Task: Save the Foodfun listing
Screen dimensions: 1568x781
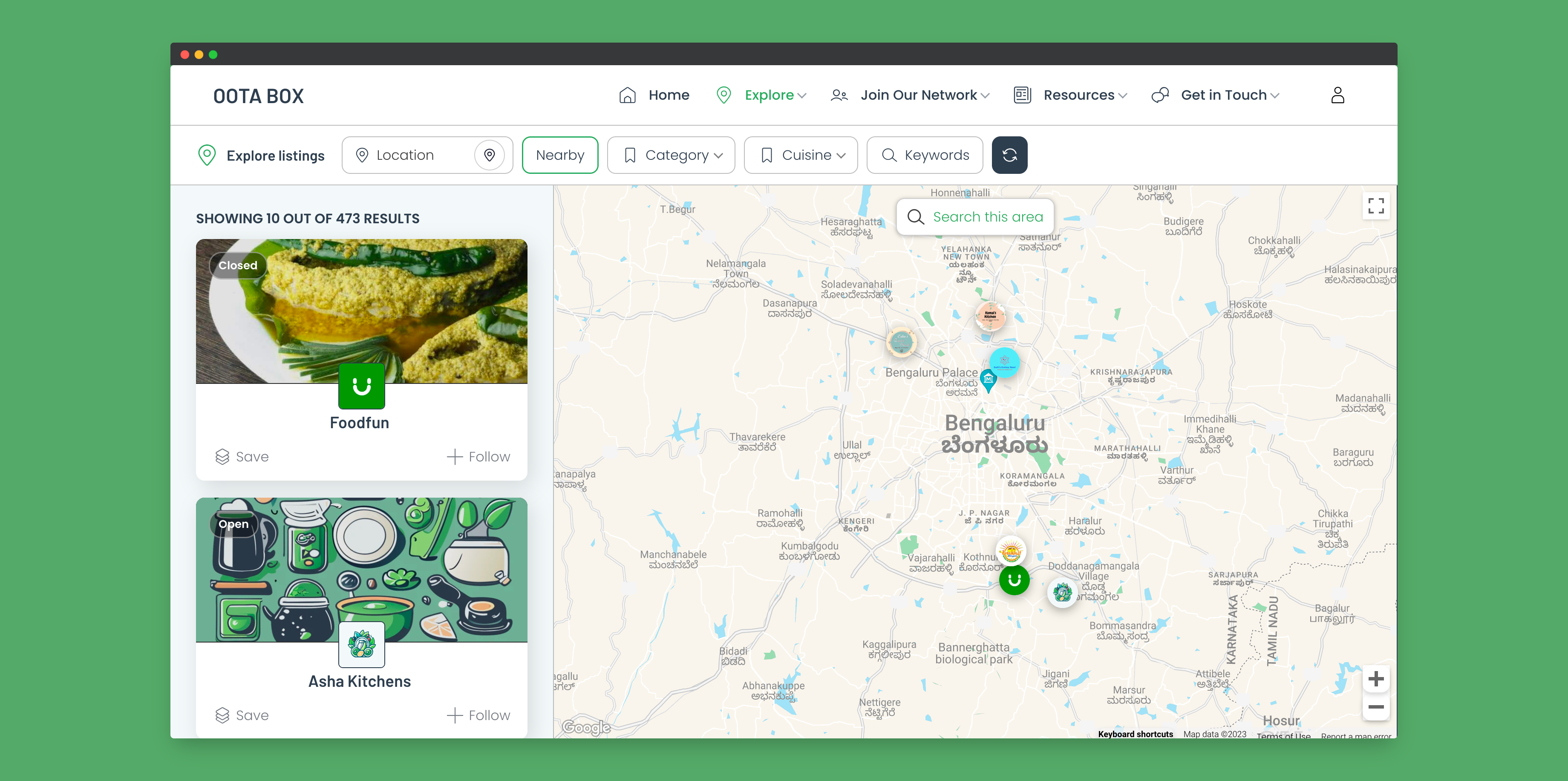Action: click(242, 457)
